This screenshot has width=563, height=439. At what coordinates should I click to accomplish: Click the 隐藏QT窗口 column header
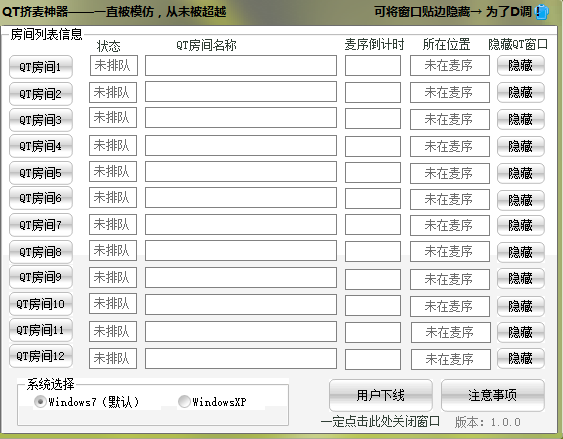[518, 45]
